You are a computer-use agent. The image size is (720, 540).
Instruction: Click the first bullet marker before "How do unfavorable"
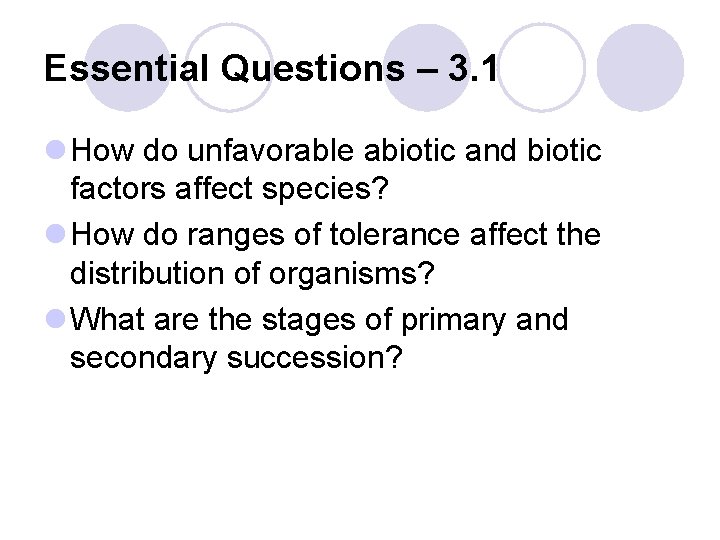tap(56, 151)
